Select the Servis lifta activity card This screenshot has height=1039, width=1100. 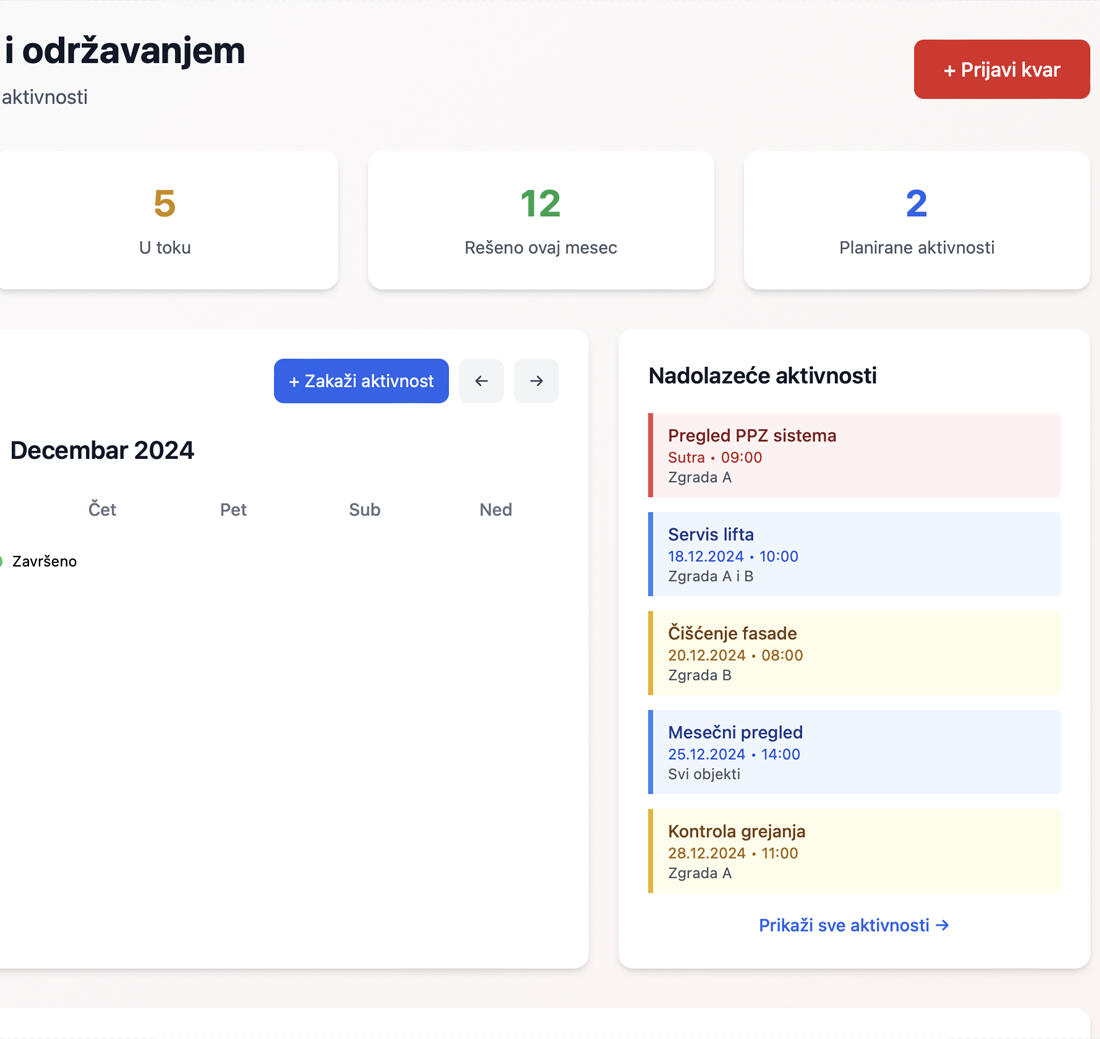(x=854, y=554)
